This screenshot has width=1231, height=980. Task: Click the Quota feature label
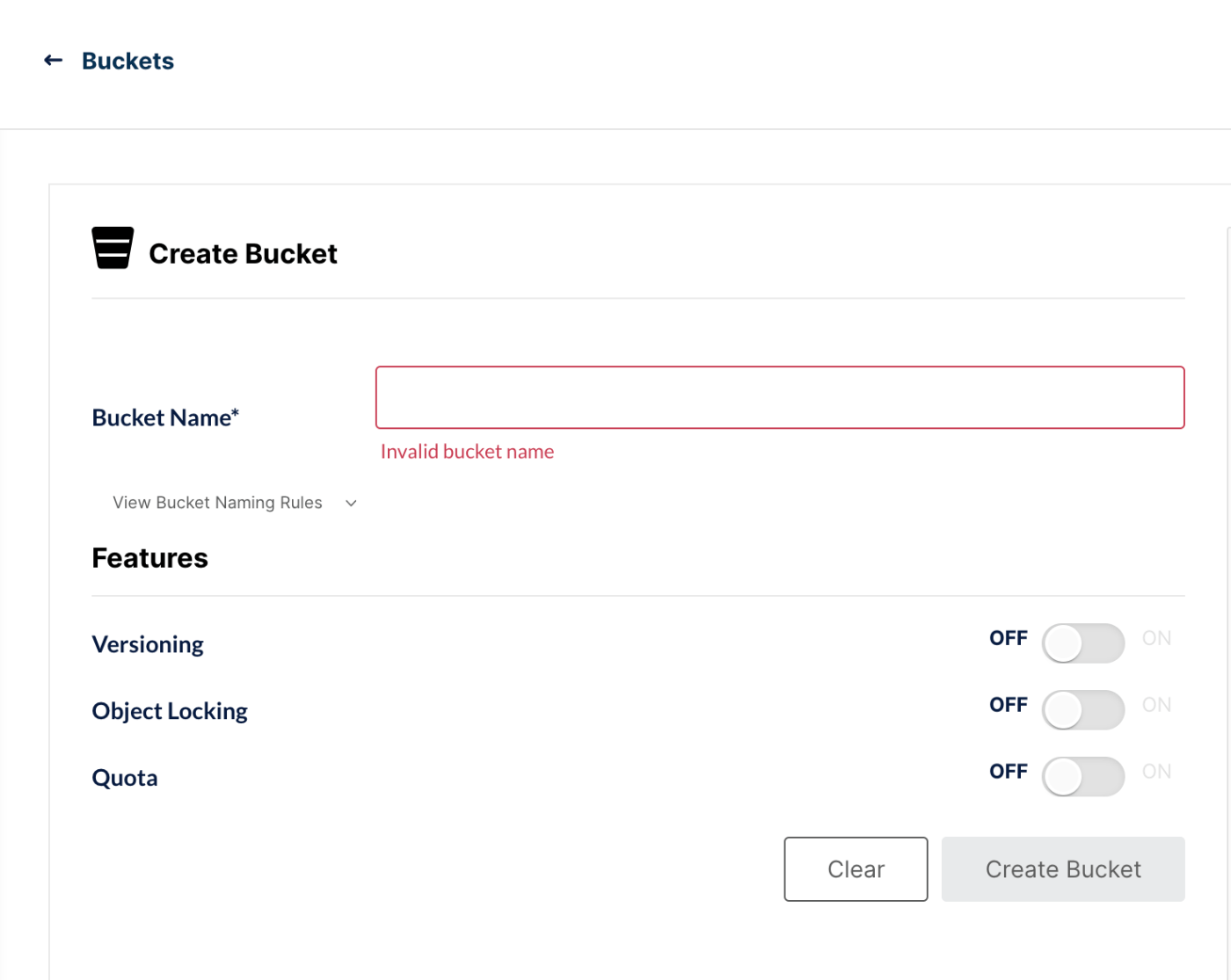coord(125,778)
